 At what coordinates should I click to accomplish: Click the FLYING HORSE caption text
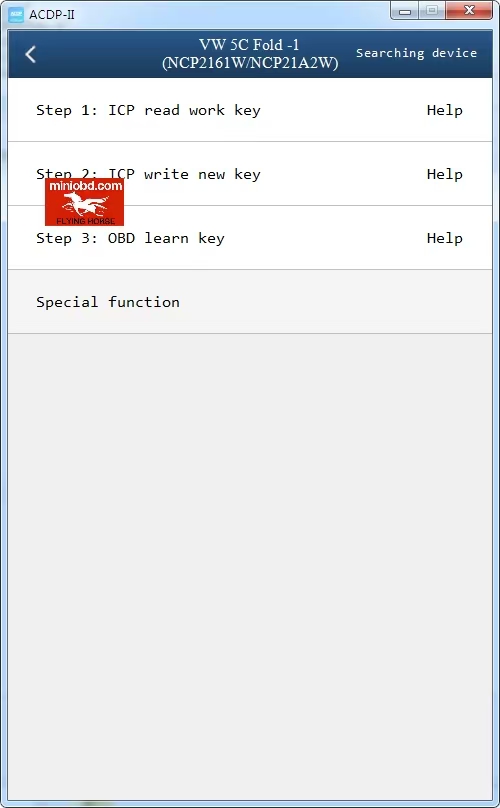pyautogui.click(x=86, y=221)
